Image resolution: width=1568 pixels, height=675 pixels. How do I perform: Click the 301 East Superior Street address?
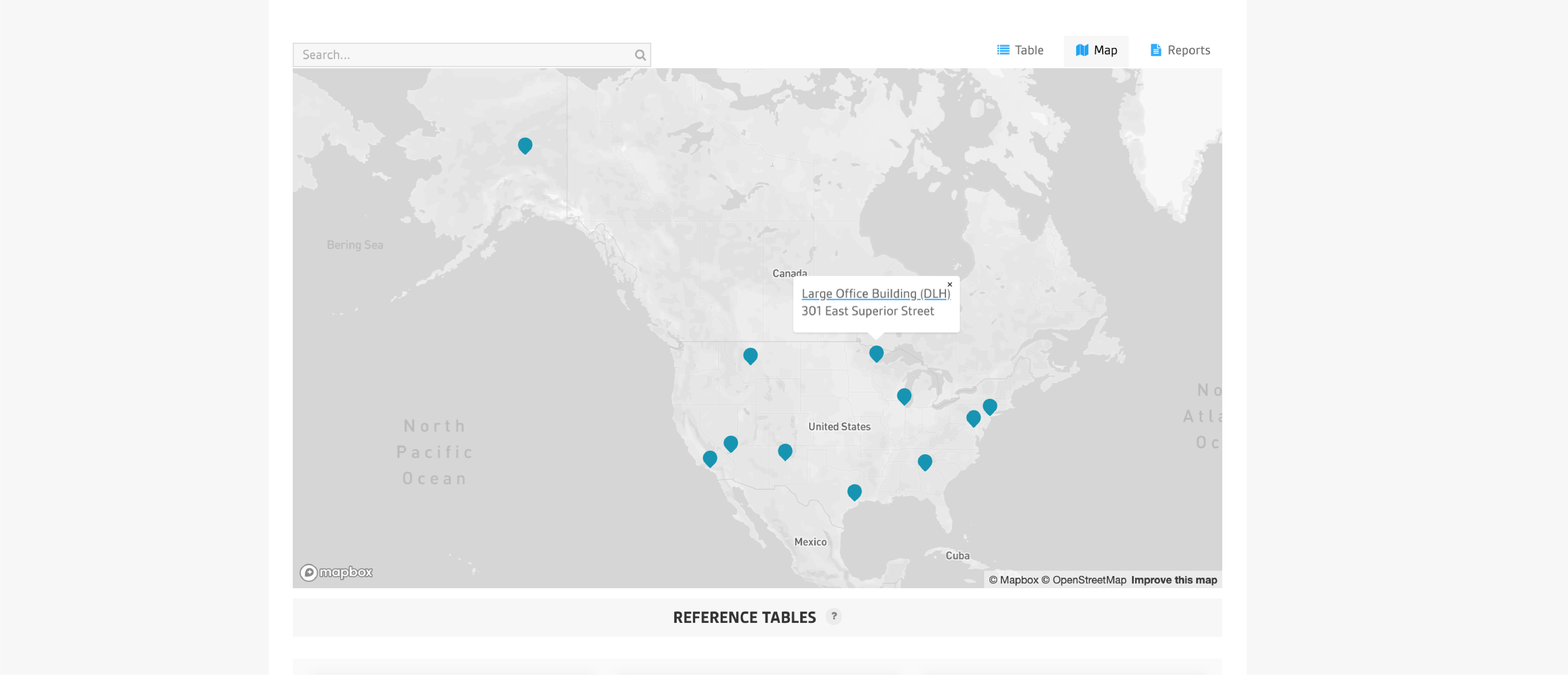pyautogui.click(x=867, y=311)
